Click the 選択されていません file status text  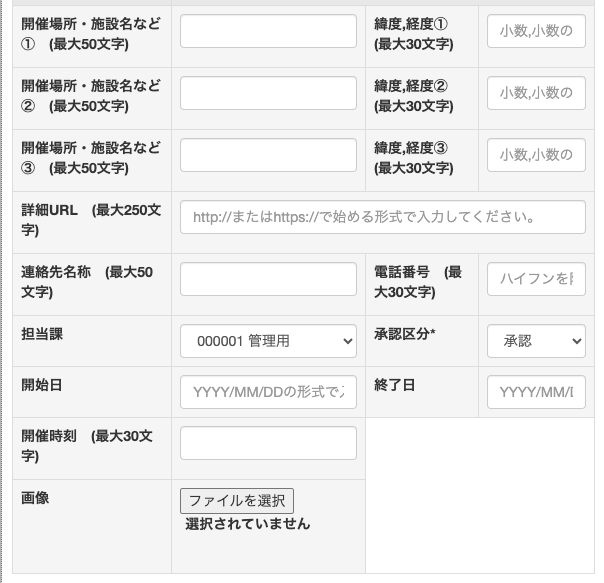(247, 524)
